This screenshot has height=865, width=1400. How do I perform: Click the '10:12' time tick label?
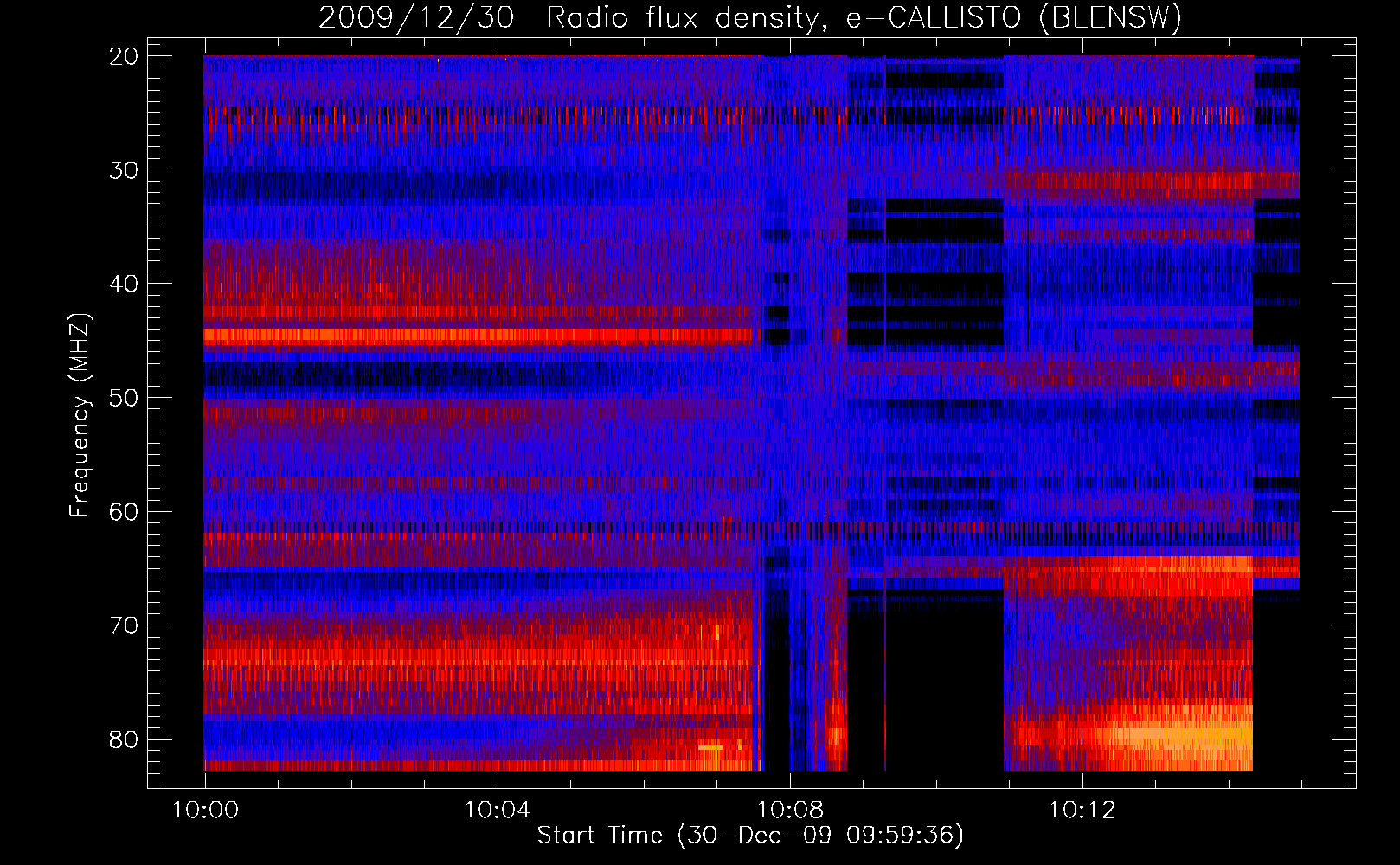tap(1082, 811)
